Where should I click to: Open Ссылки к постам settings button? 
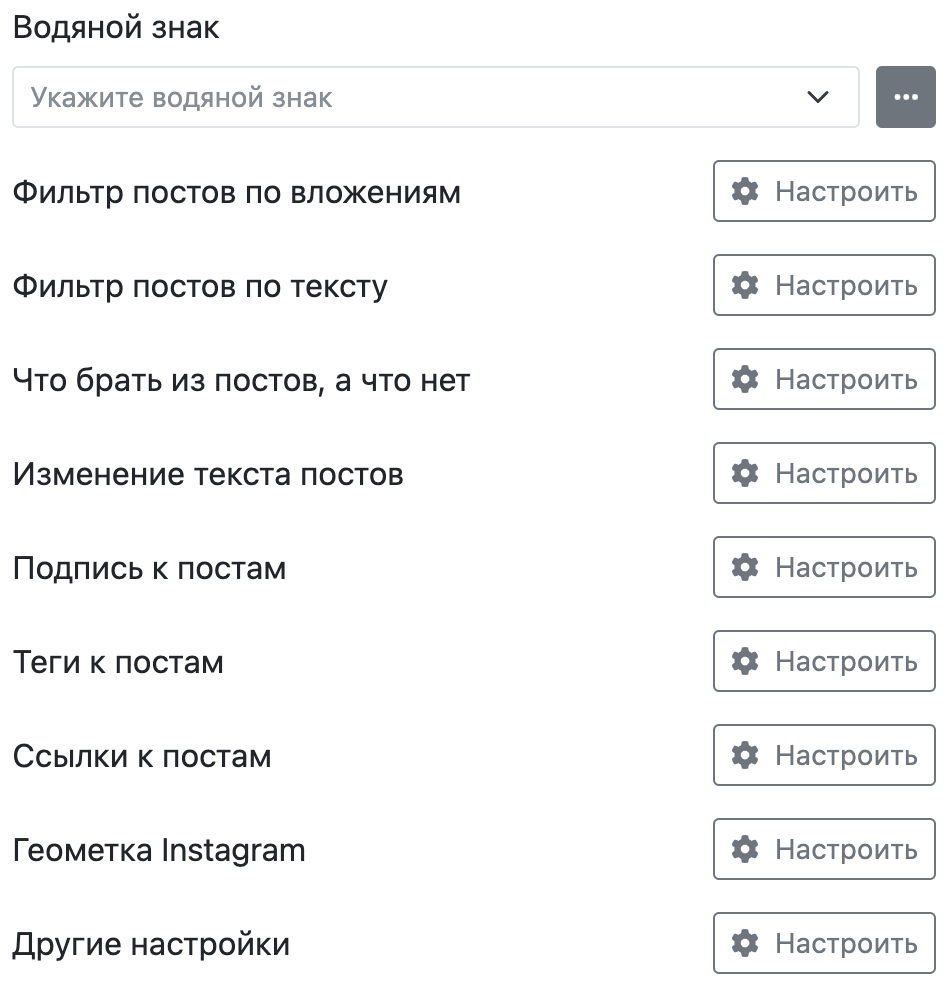(824, 755)
